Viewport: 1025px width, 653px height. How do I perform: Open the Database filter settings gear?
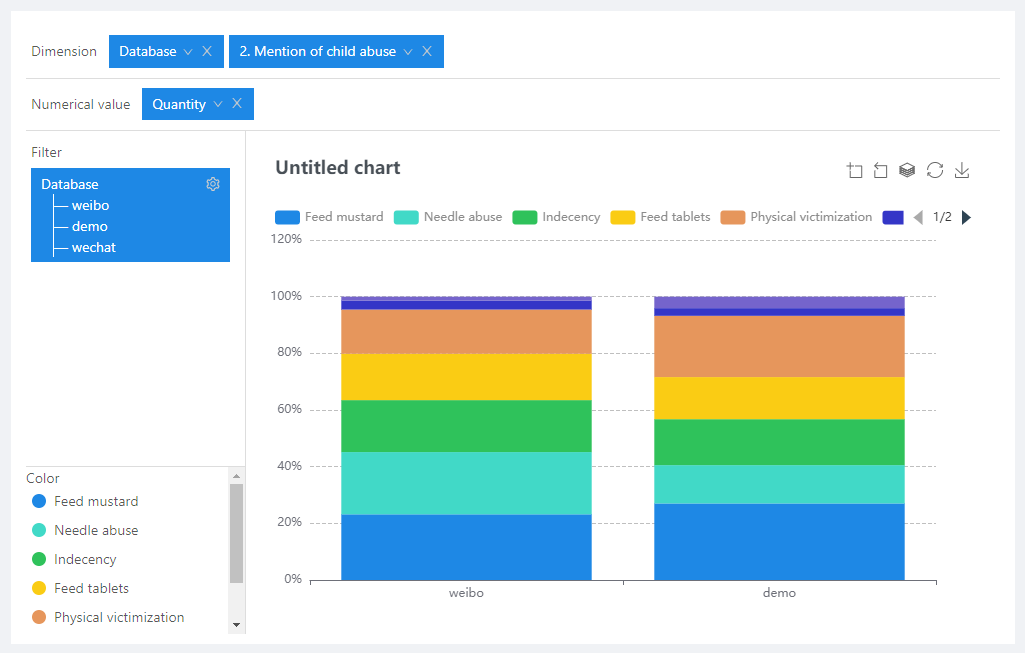[x=212, y=184]
